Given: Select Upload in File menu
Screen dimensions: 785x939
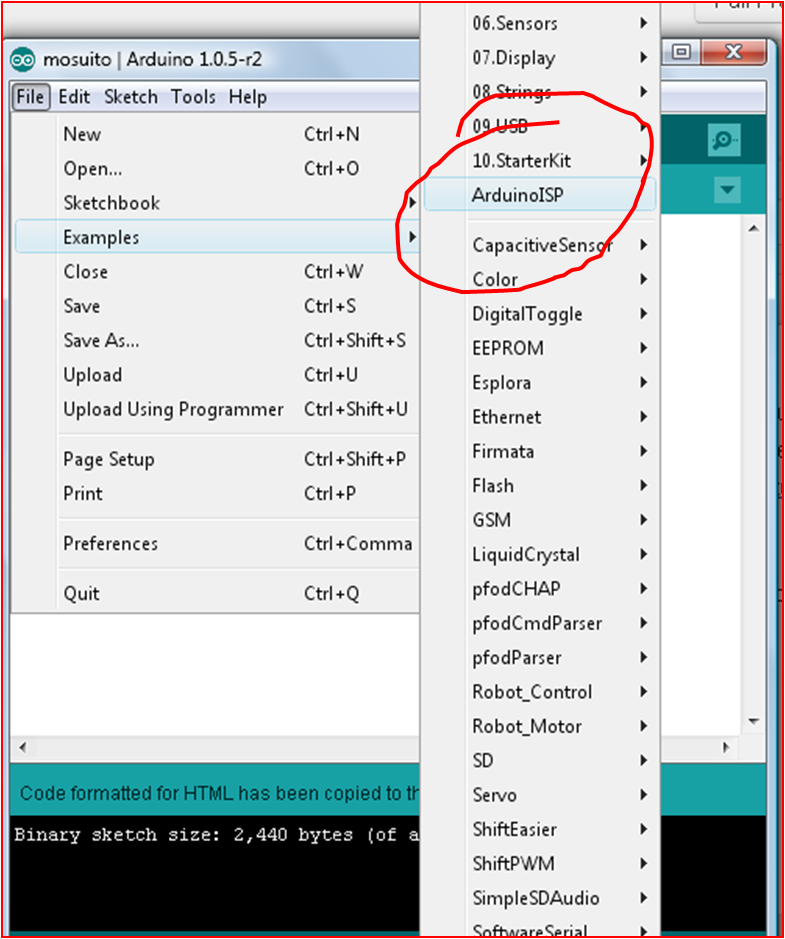Looking at the screenshot, I should pyautogui.click(x=217, y=375).
